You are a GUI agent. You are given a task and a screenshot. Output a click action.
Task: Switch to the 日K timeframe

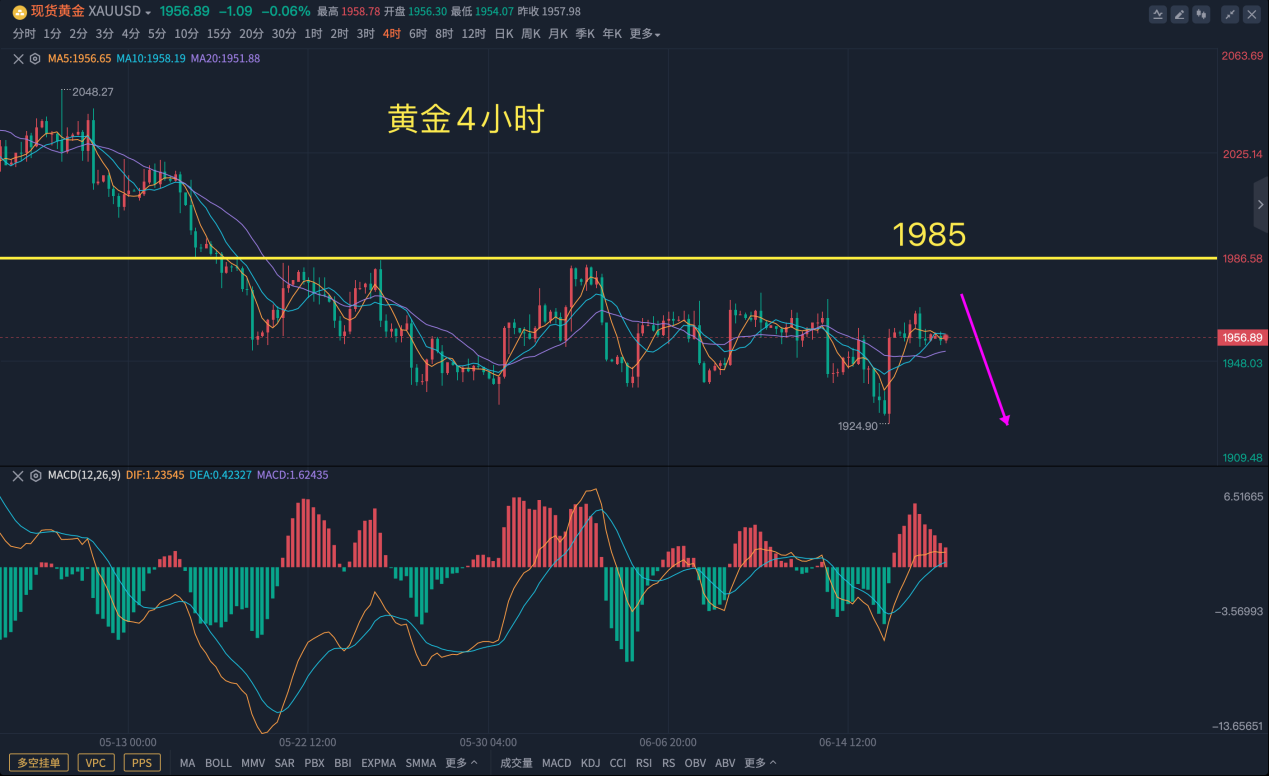504,34
